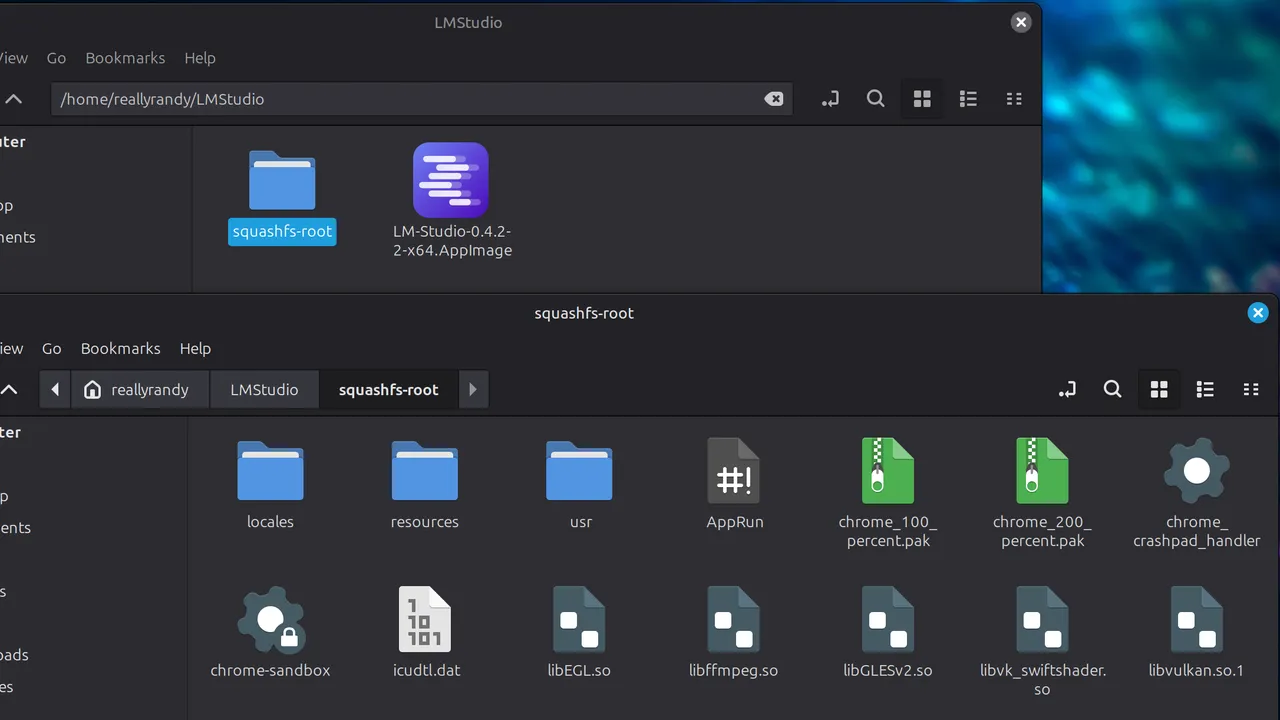Select chrome_crashpad_handler executable
1280x720 pixels.
click(x=1196, y=470)
